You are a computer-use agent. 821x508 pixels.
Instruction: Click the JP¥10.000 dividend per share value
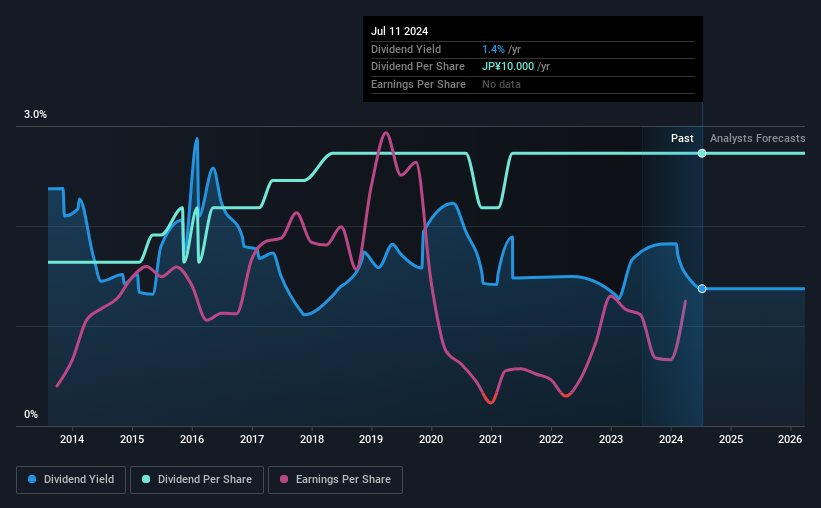point(508,67)
